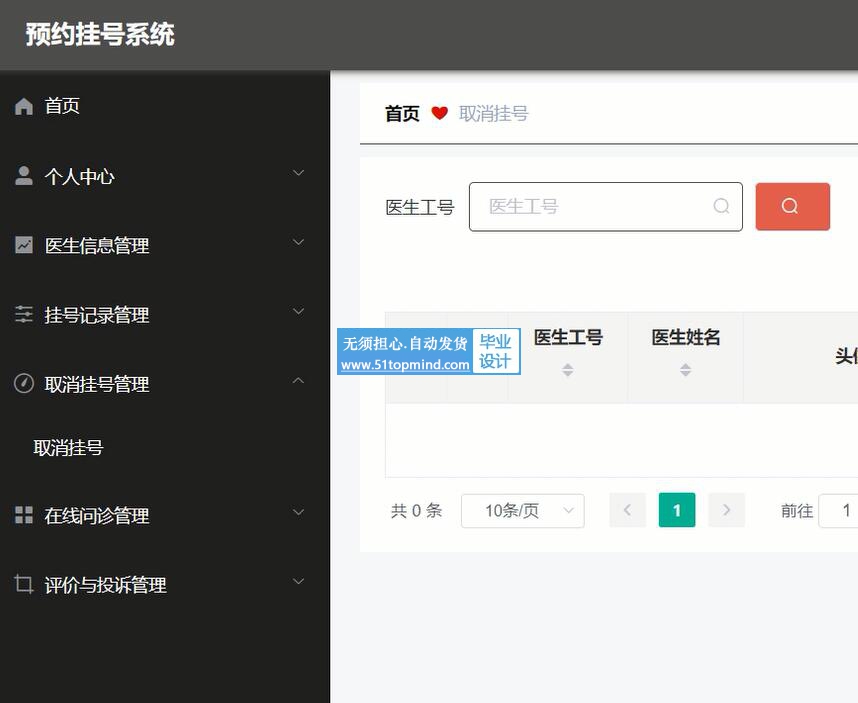Click the grid icon beside 在线问诊管理

tap(24, 515)
